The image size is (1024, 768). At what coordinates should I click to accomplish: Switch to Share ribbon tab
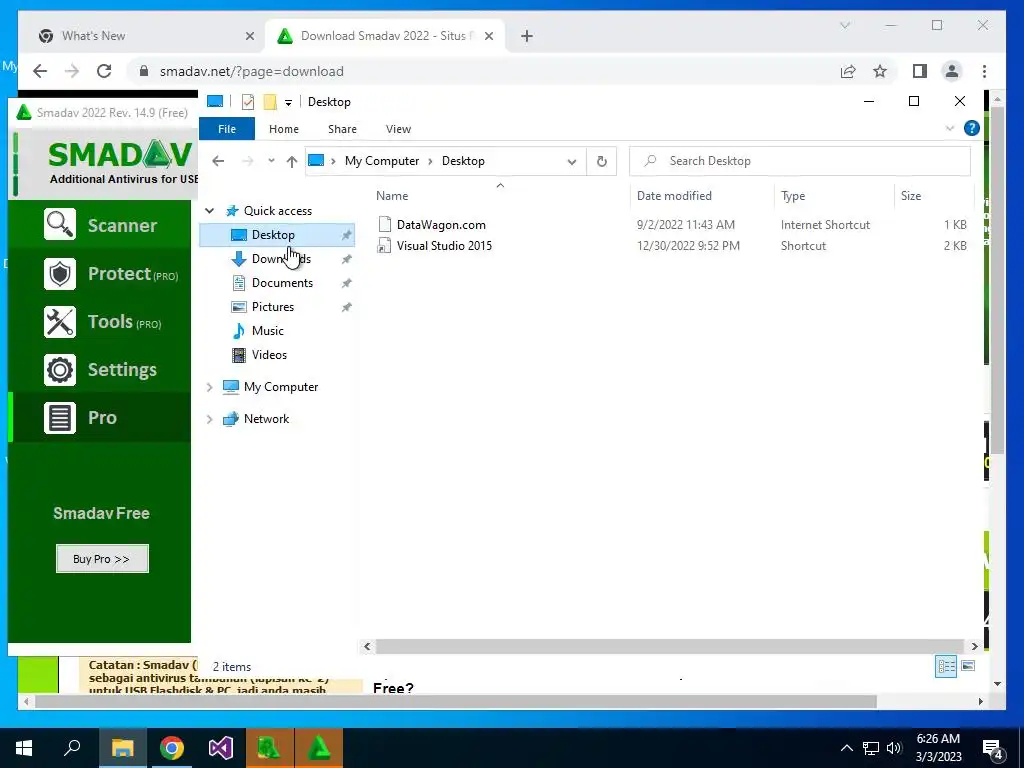(342, 129)
